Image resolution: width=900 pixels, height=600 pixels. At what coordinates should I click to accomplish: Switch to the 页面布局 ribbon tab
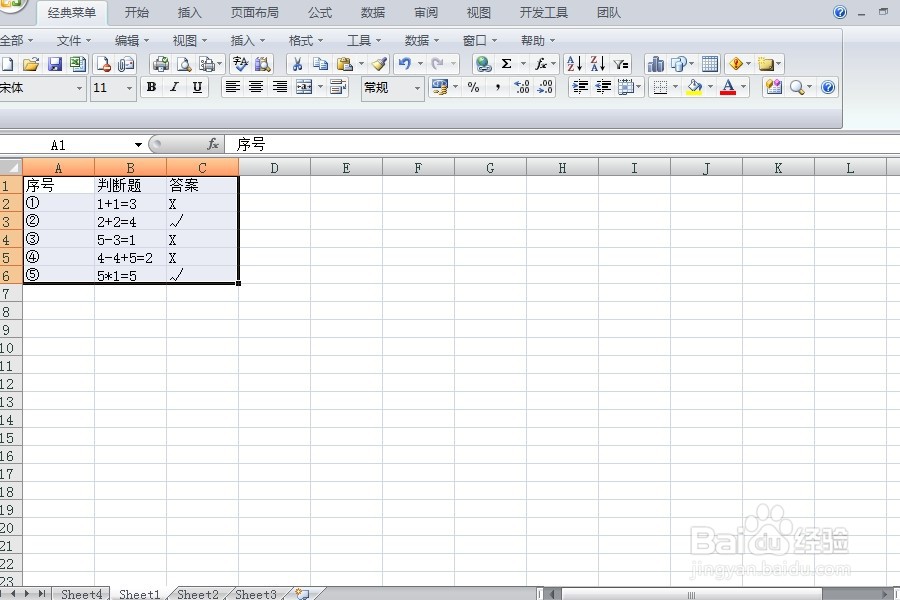click(x=255, y=13)
